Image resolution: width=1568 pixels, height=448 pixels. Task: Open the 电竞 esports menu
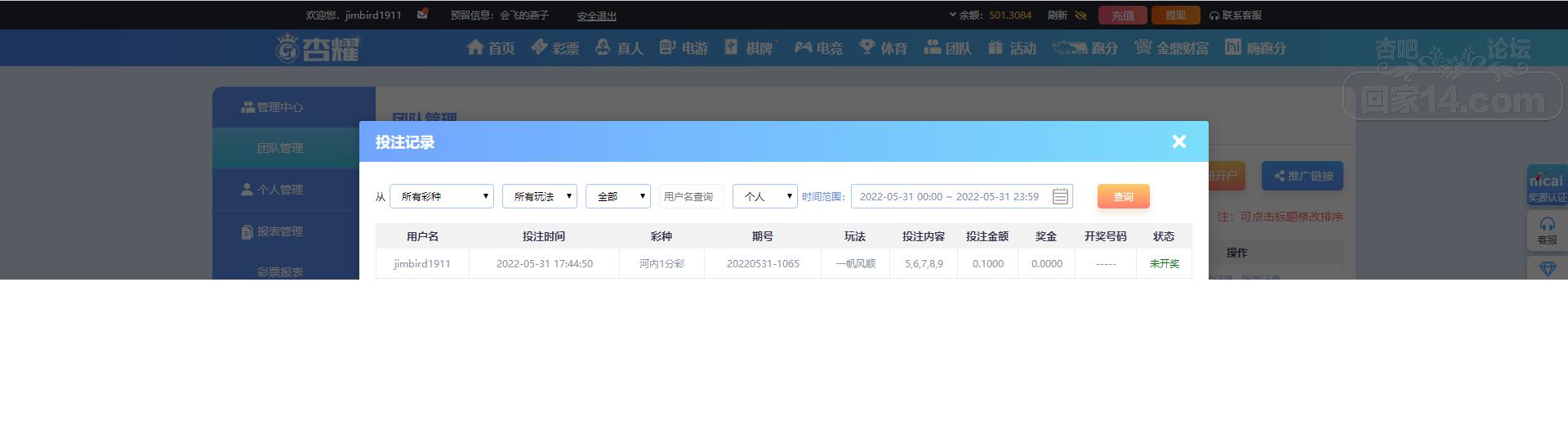pyautogui.click(x=818, y=48)
